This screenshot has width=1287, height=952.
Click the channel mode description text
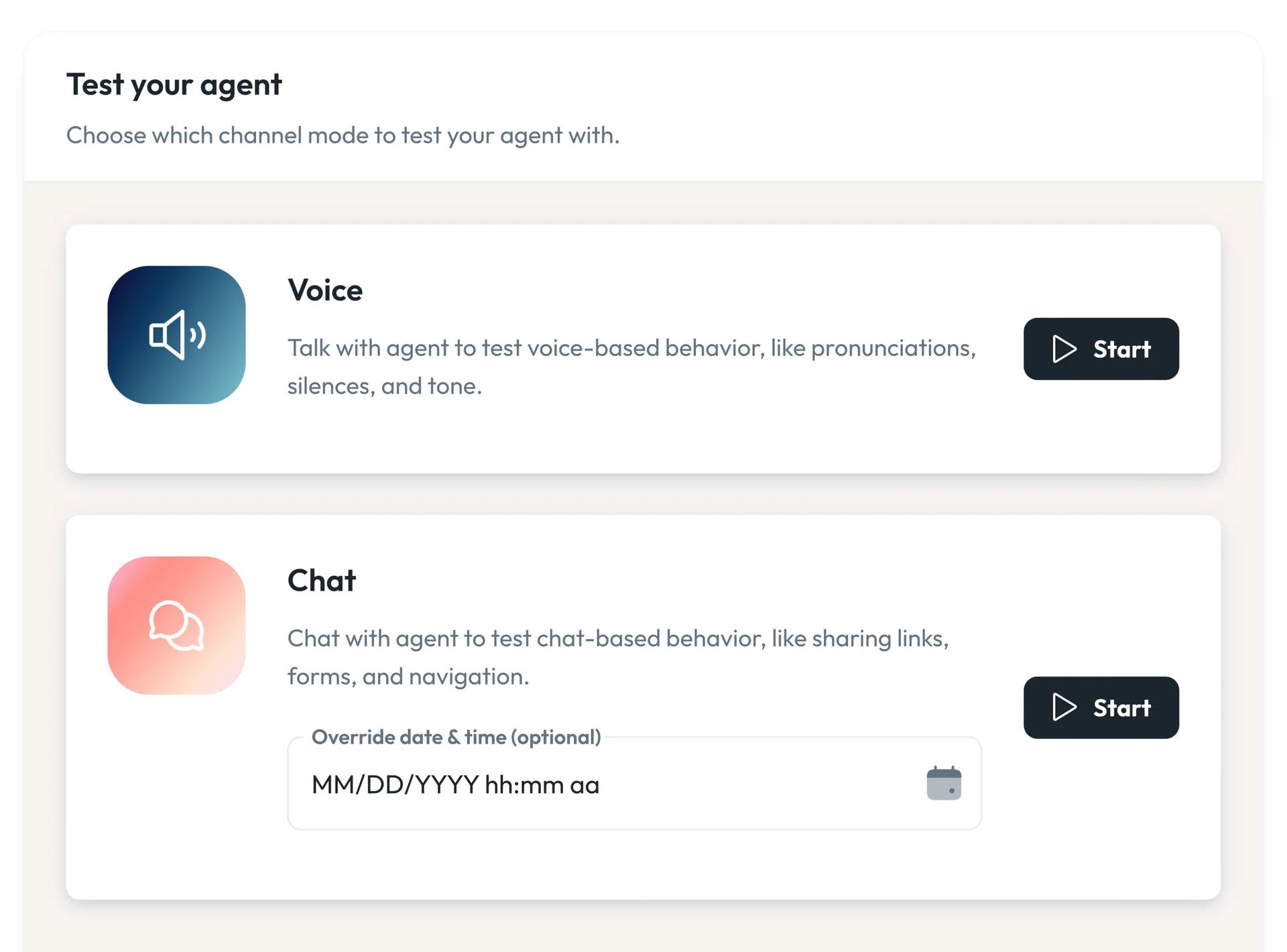(x=343, y=135)
